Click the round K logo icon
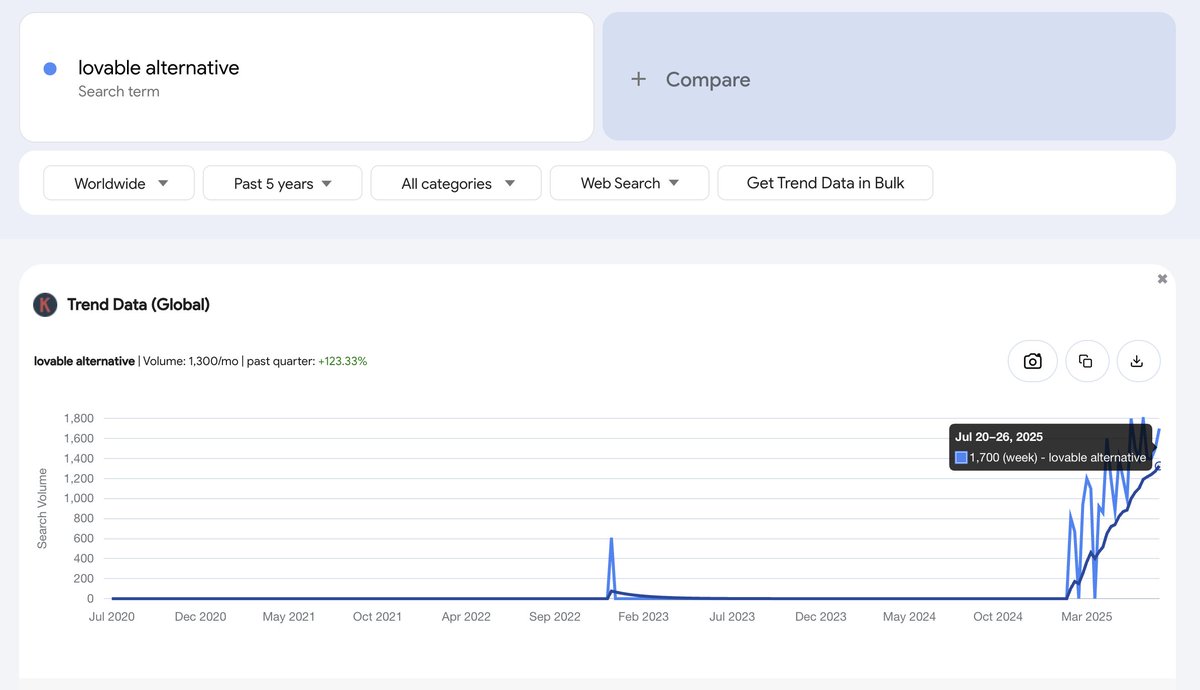Screen dimensions: 1200x690 [45, 305]
